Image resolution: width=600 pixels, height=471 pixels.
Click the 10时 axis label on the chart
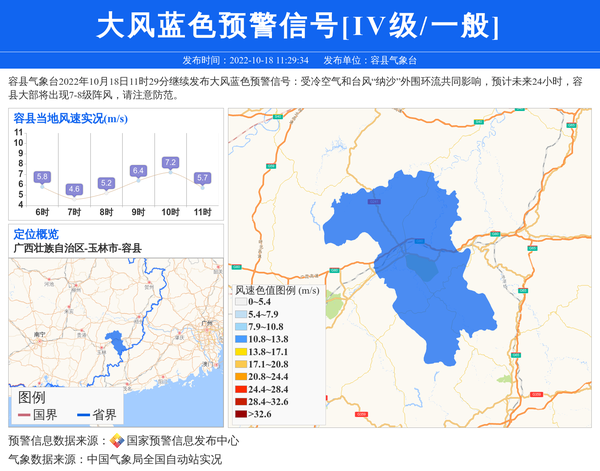[170, 212]
